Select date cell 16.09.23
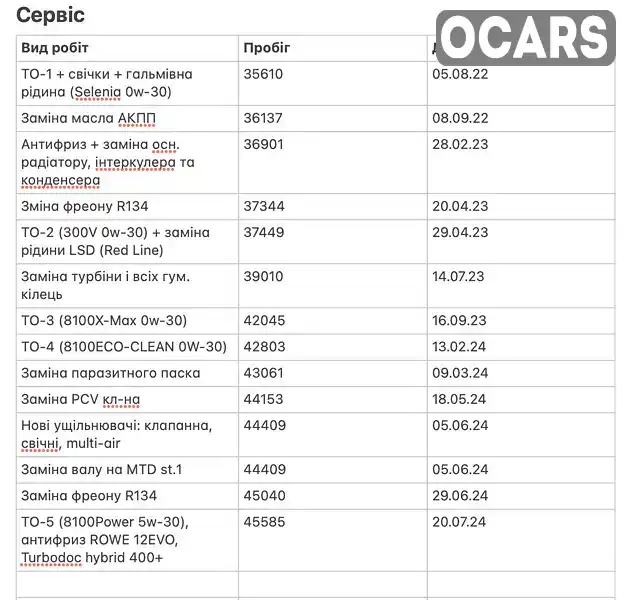Image resolution: width=626 pixels, height=600 pixels. [521, 321]
